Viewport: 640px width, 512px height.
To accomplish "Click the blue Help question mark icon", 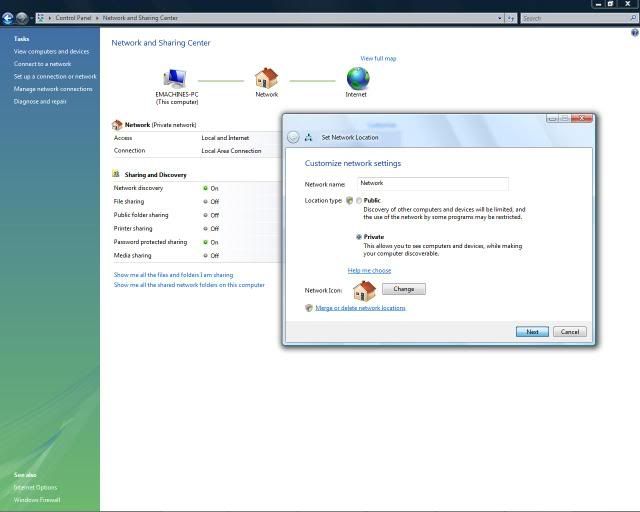I will point(634,33).
